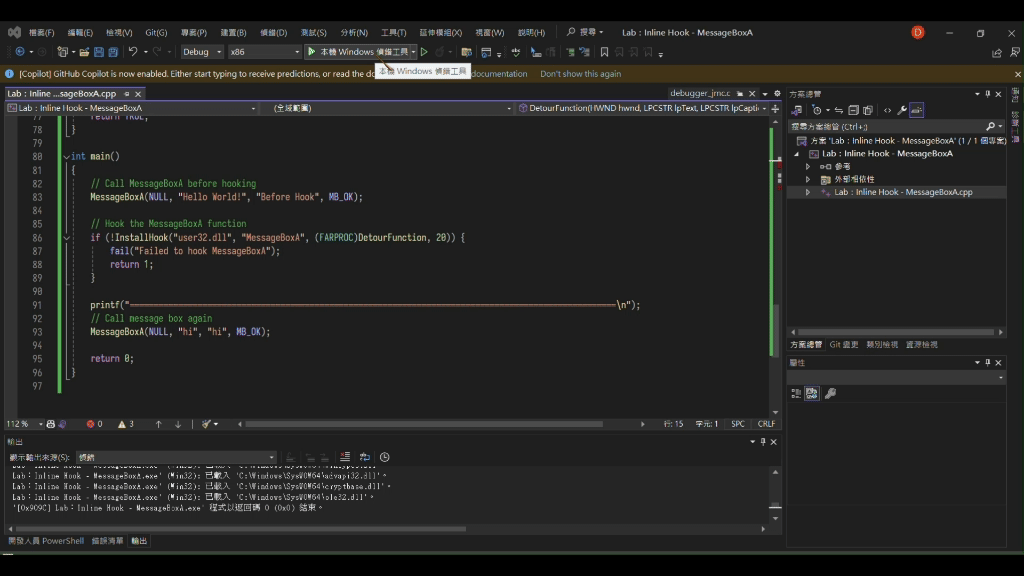Viewport: 1024px width, 576px height.
Task: Click sync with active document icon
Action: (x=839, y=110)
